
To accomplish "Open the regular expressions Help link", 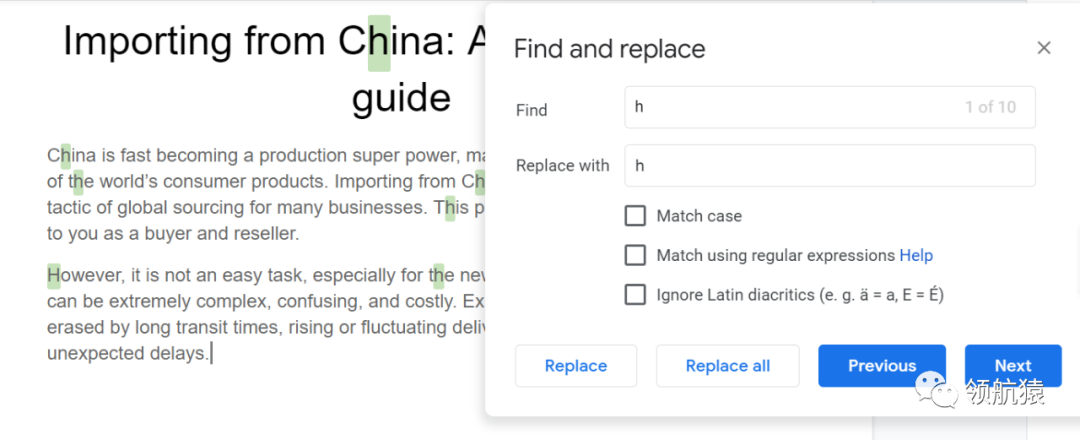I will 916,256.
